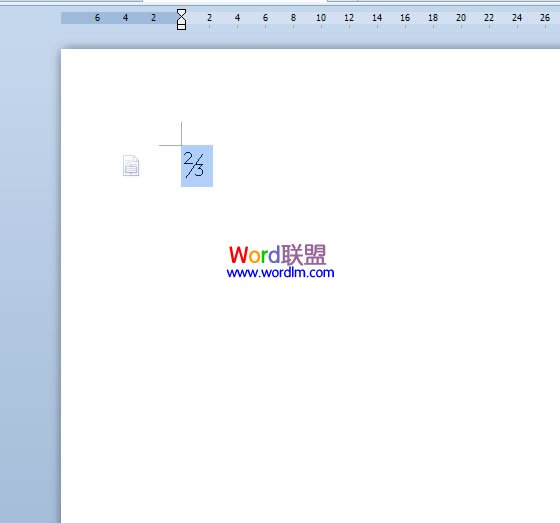This screenshot has width=560, height=523.
Task: Click the small document page icon in margin
Action: click(131, 165)
